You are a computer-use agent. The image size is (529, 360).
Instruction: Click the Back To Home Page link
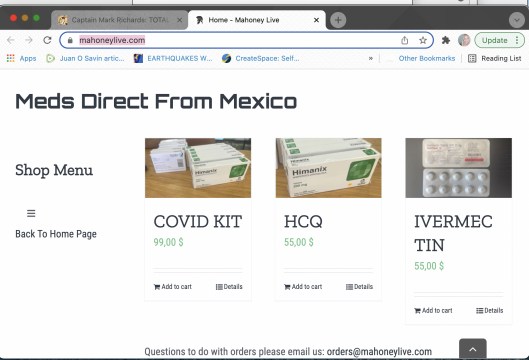pos(56,234)
